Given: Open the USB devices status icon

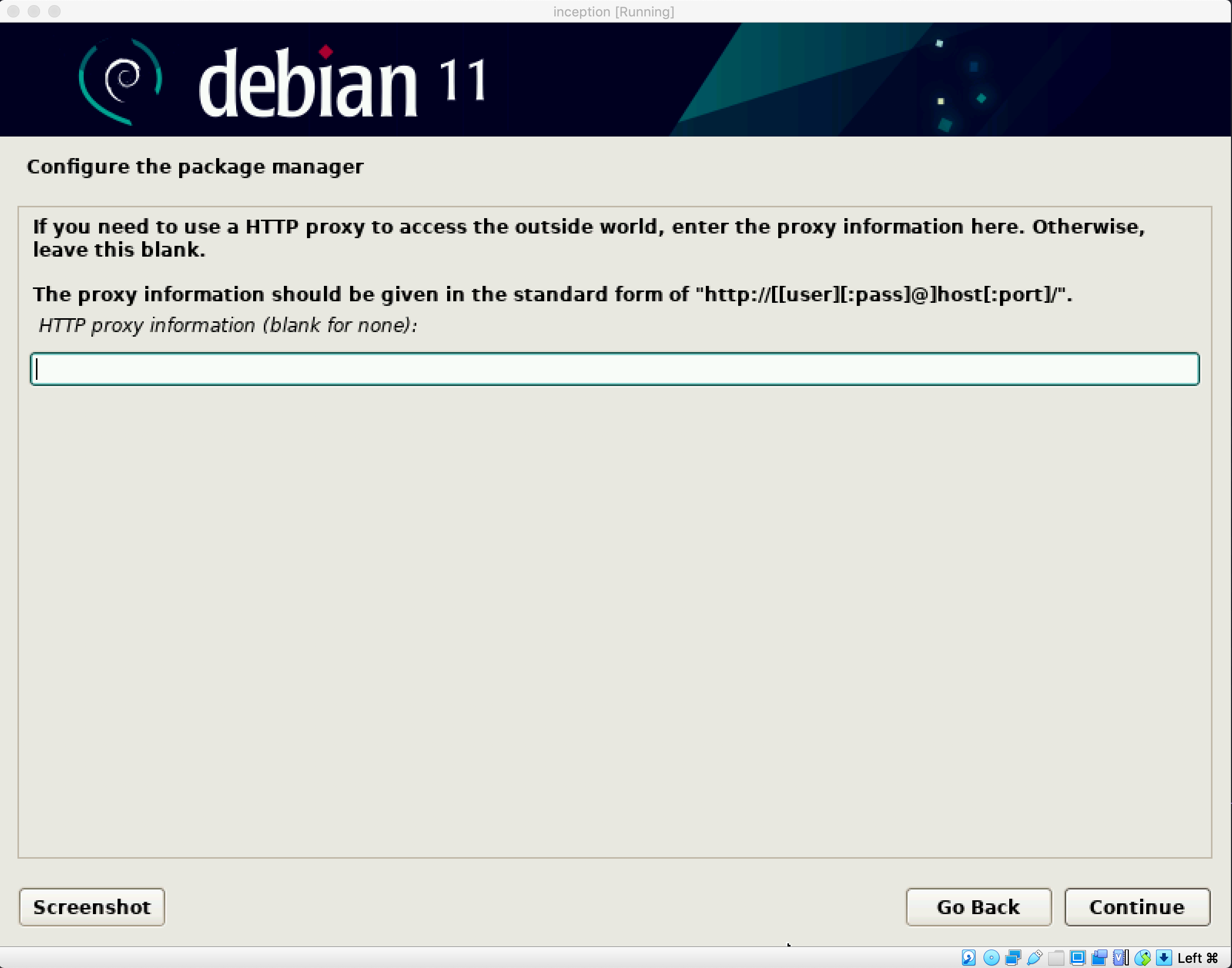Looking at the screenshot, I should (1034, 958).
